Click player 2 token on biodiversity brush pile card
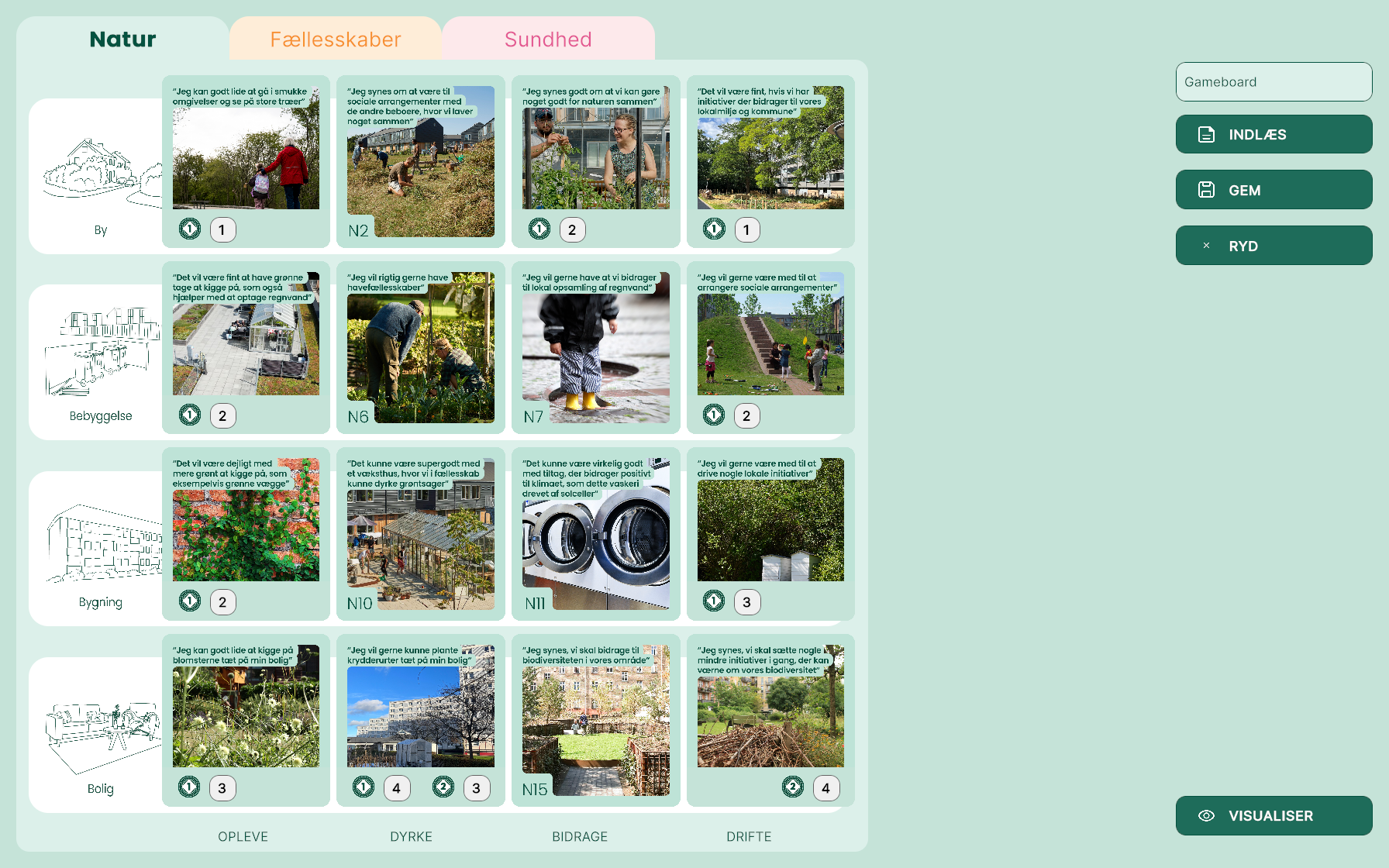This screenshot has height=868, width=1389. pos(793,787)
